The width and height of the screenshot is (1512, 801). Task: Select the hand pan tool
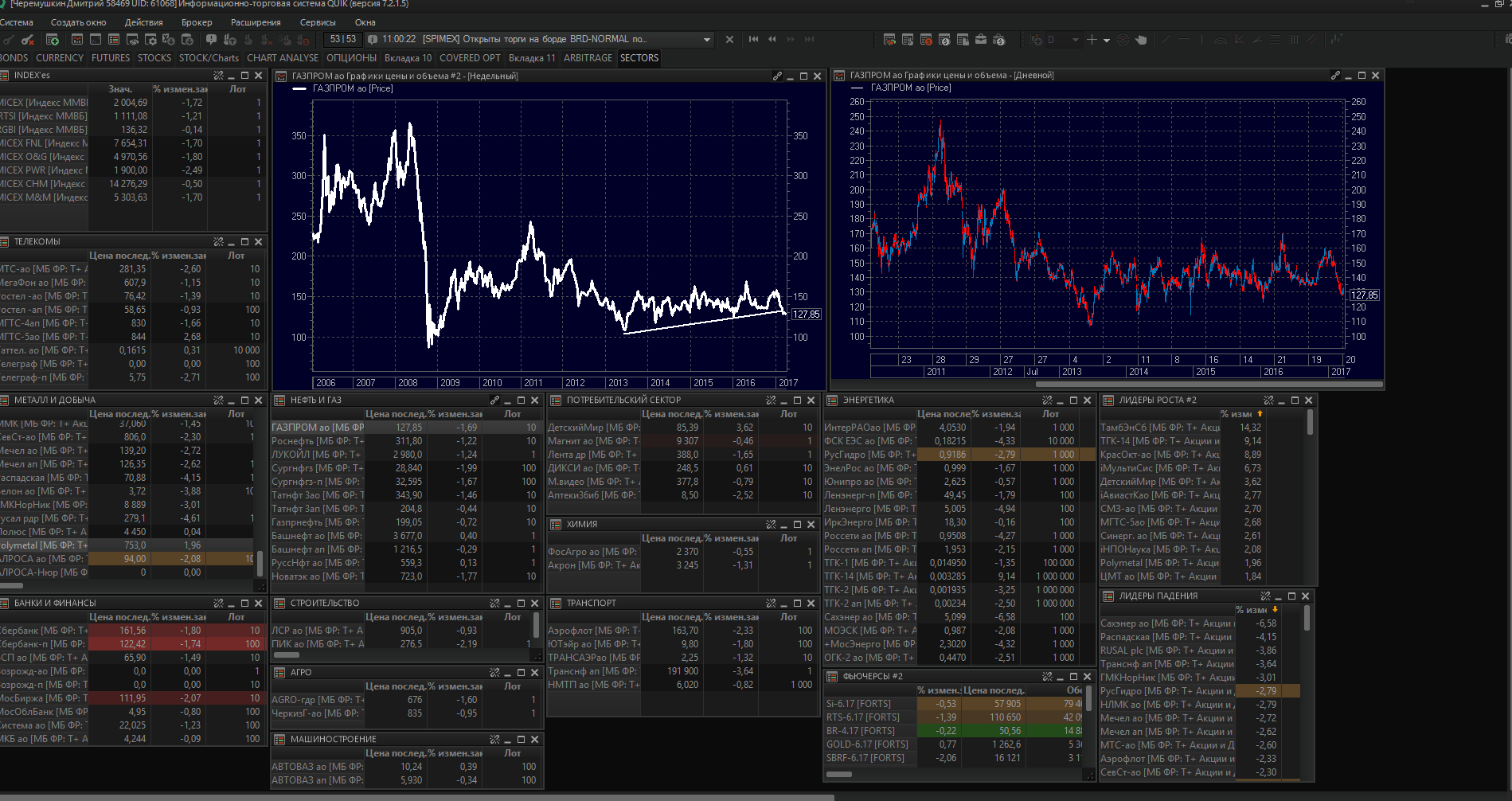pos(1141,39)
